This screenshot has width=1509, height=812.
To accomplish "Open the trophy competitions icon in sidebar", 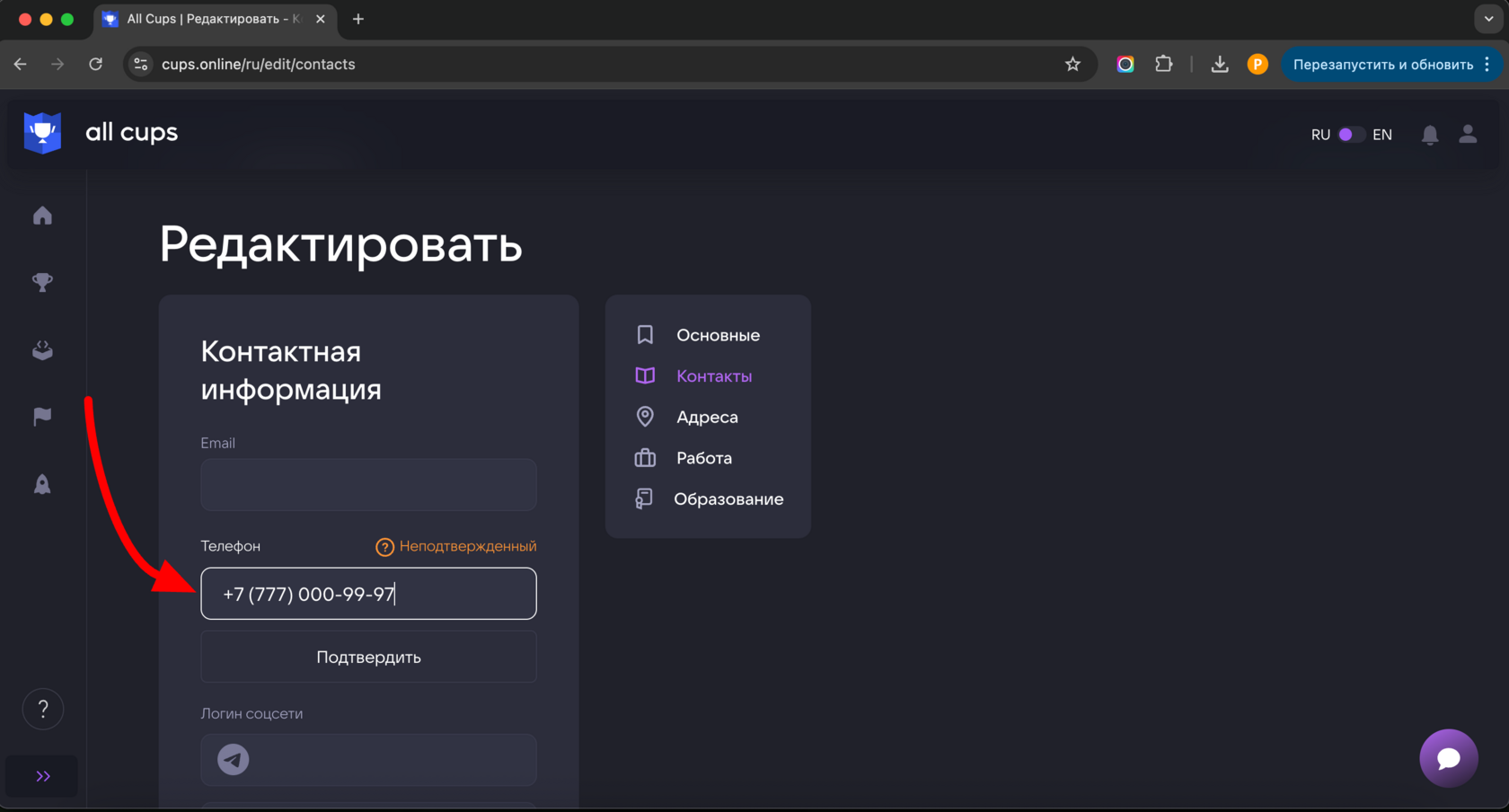I will (42, 282).
